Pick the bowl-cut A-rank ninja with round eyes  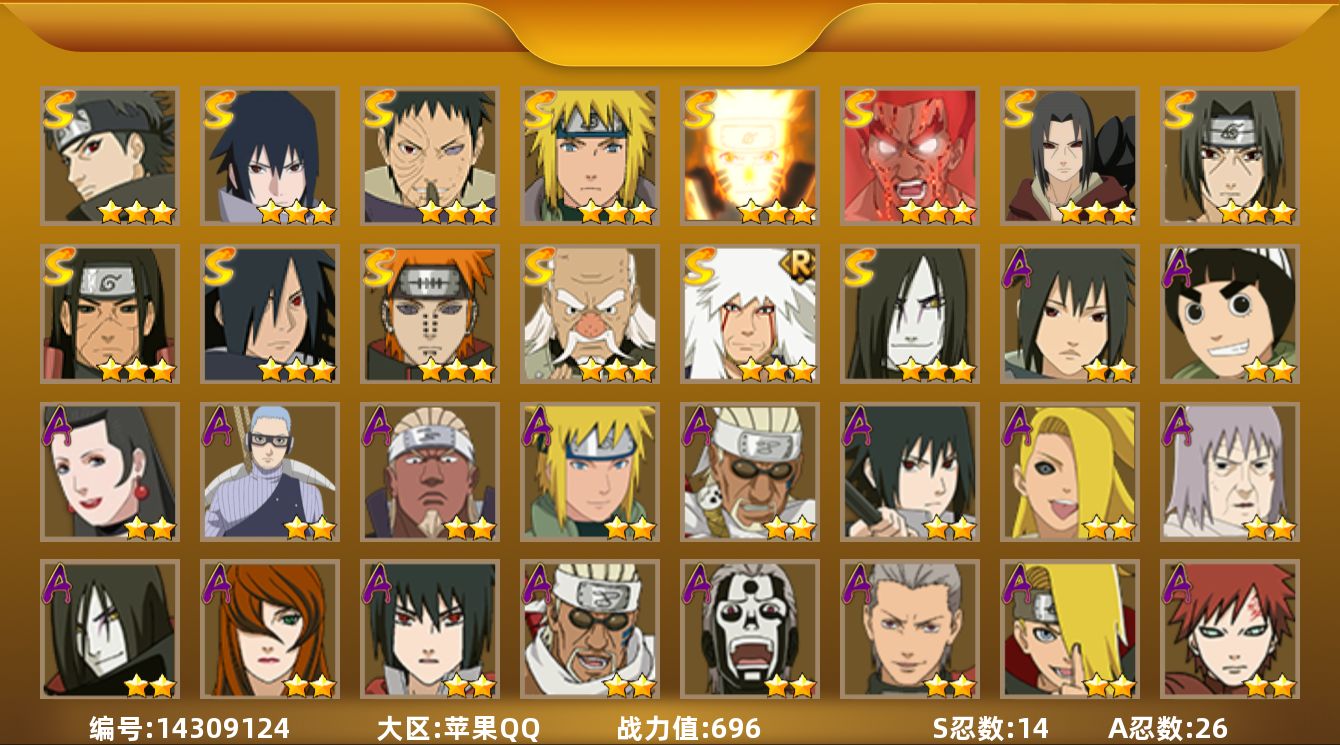tap(1230, 314)
